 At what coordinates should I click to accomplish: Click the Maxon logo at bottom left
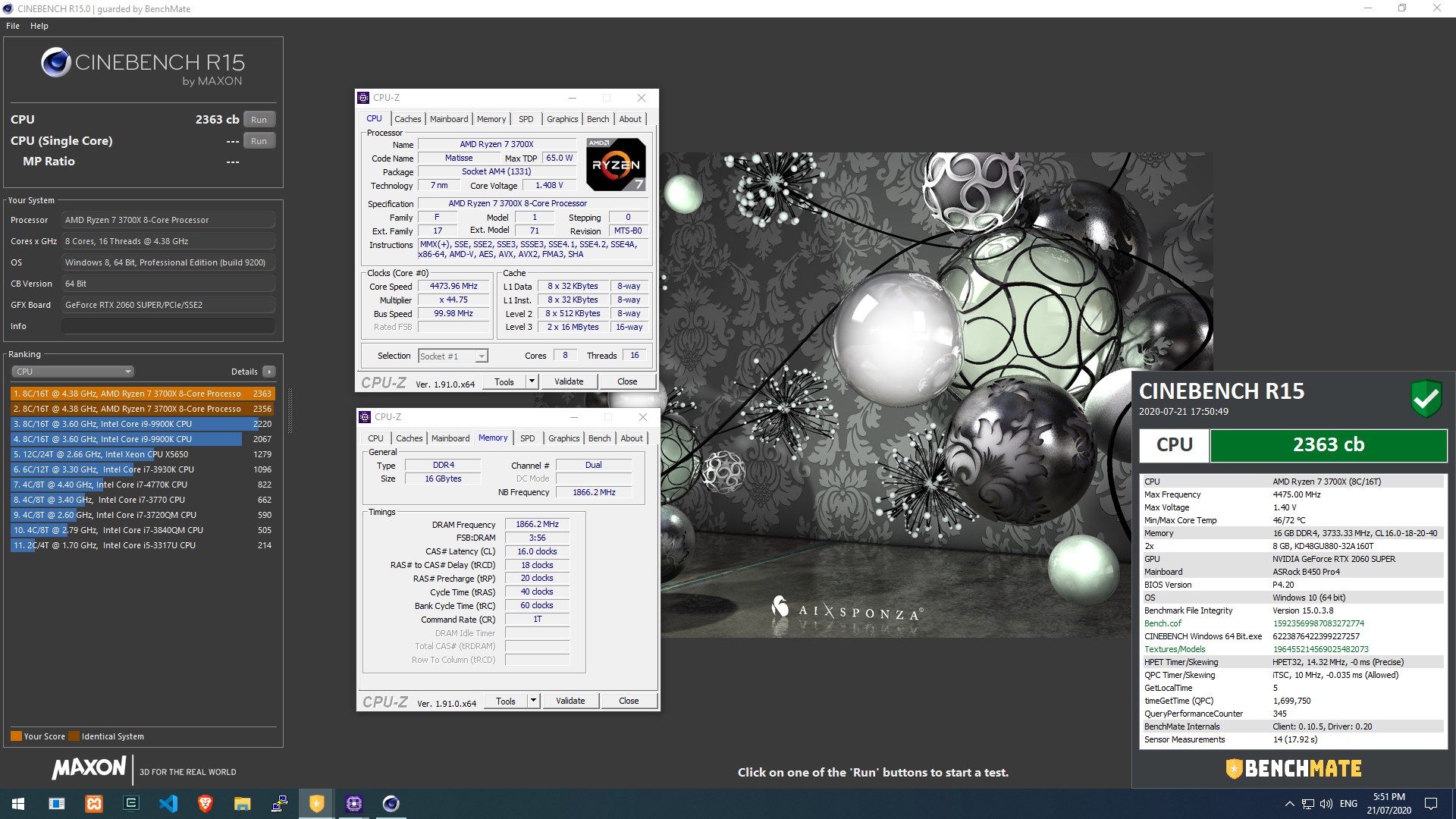pos(89,768)
